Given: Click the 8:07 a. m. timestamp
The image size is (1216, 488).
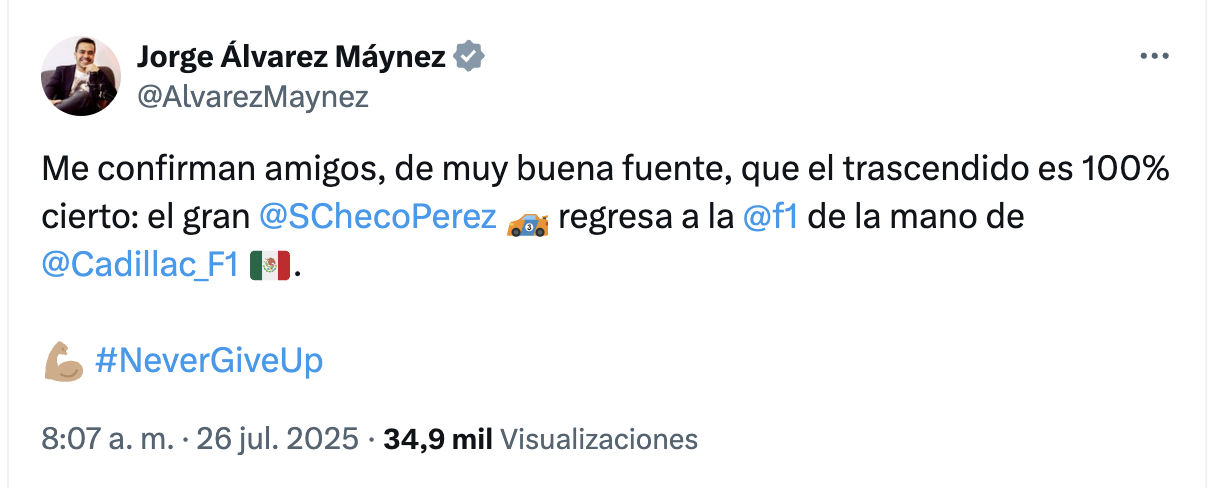Looking at the screenshot, I should 104,438.
